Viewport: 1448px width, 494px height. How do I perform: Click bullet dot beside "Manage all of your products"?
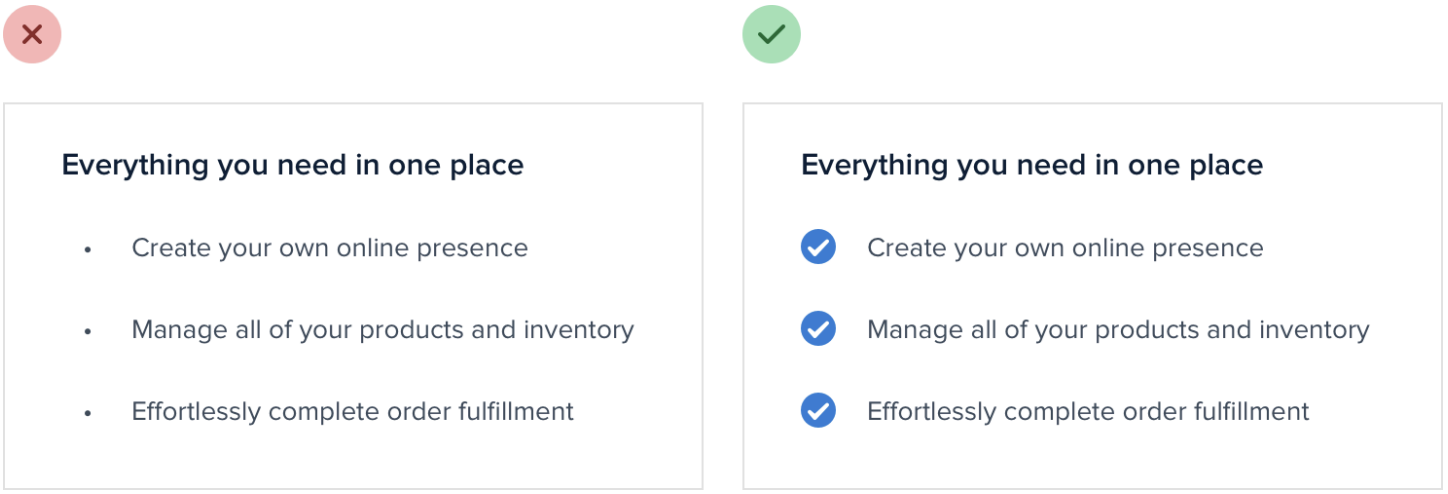[x=88, y=331]
